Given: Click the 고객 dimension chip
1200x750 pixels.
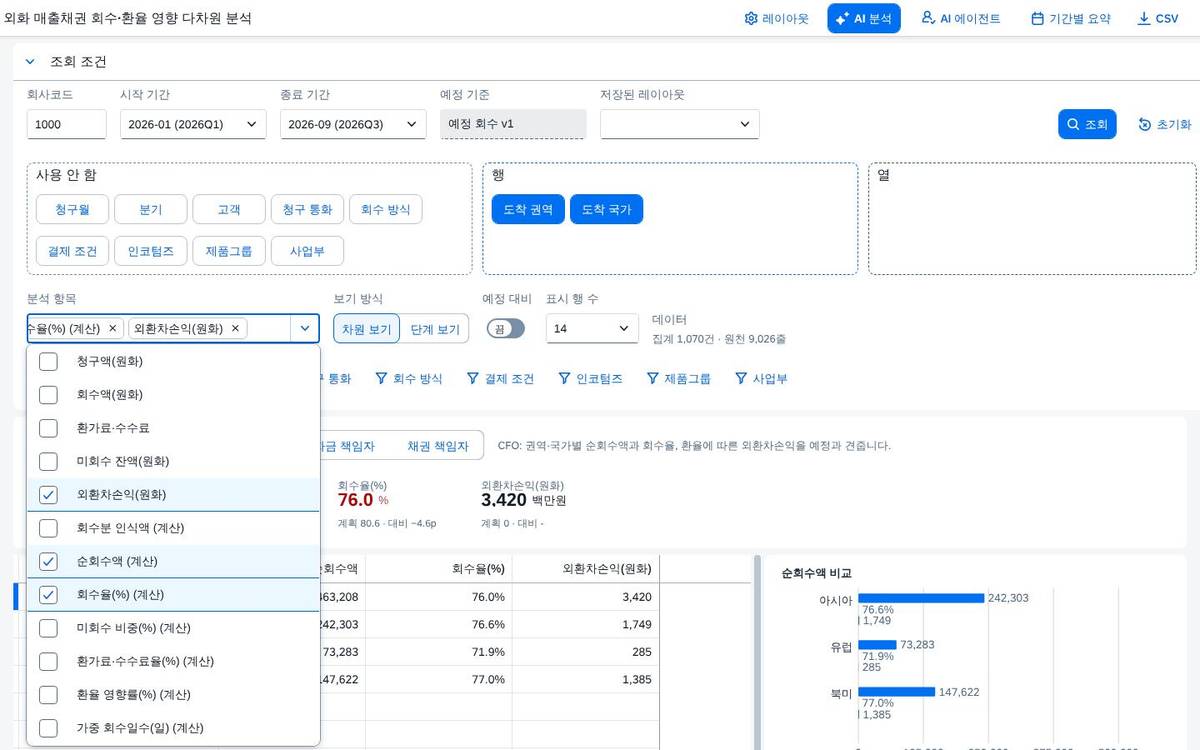Looking at the screenshot, I should click(x=229, y=210).
